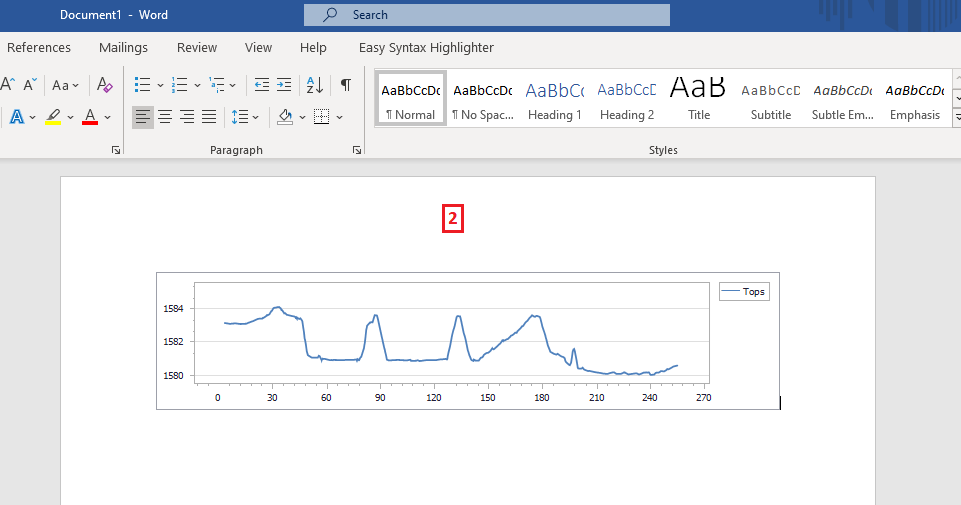The width and height of the screenshot is (961, 505).
Task: Toggle justify text alignment
Action: coord(209,117)
